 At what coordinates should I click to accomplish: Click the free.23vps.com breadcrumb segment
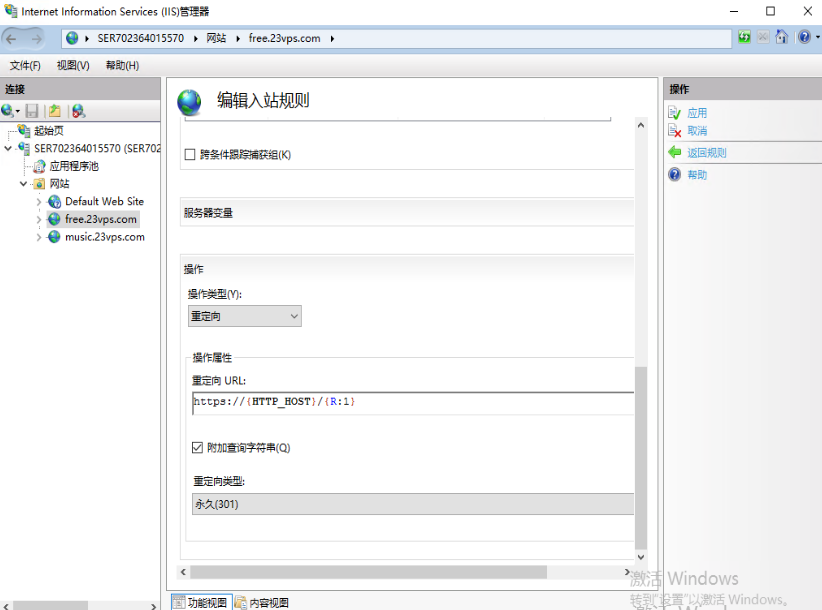pos(284,38)
